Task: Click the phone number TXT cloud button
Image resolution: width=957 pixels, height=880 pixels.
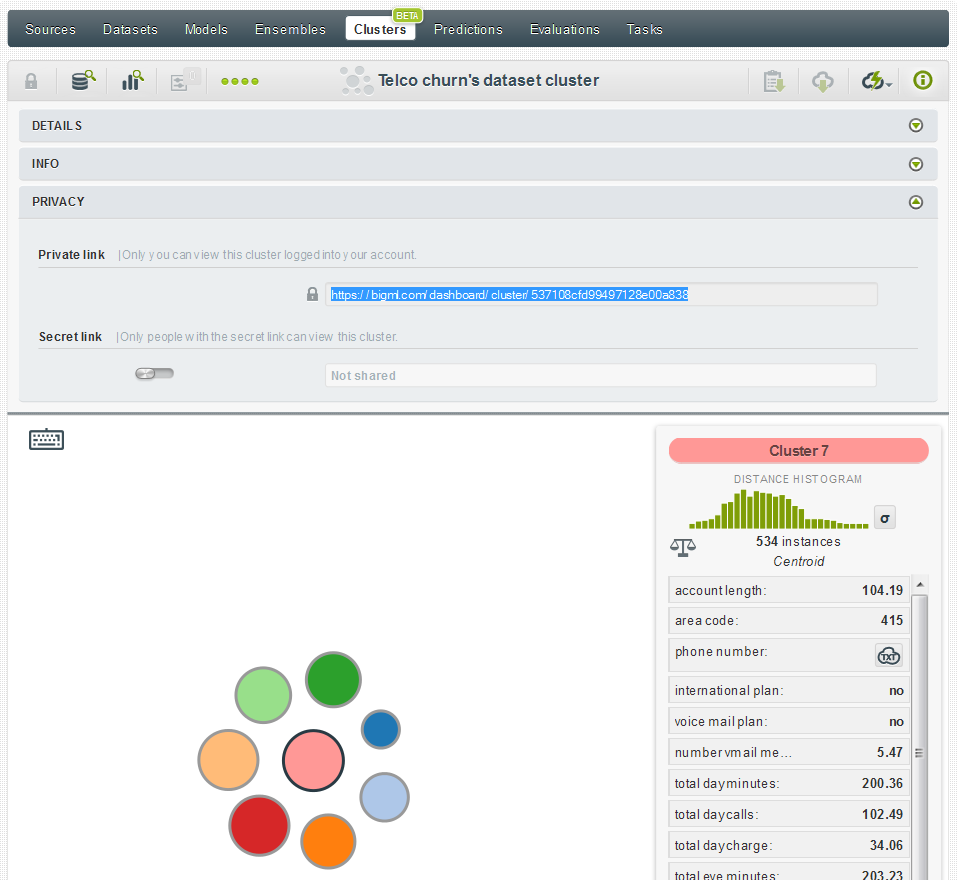Action: pos(888,655)
